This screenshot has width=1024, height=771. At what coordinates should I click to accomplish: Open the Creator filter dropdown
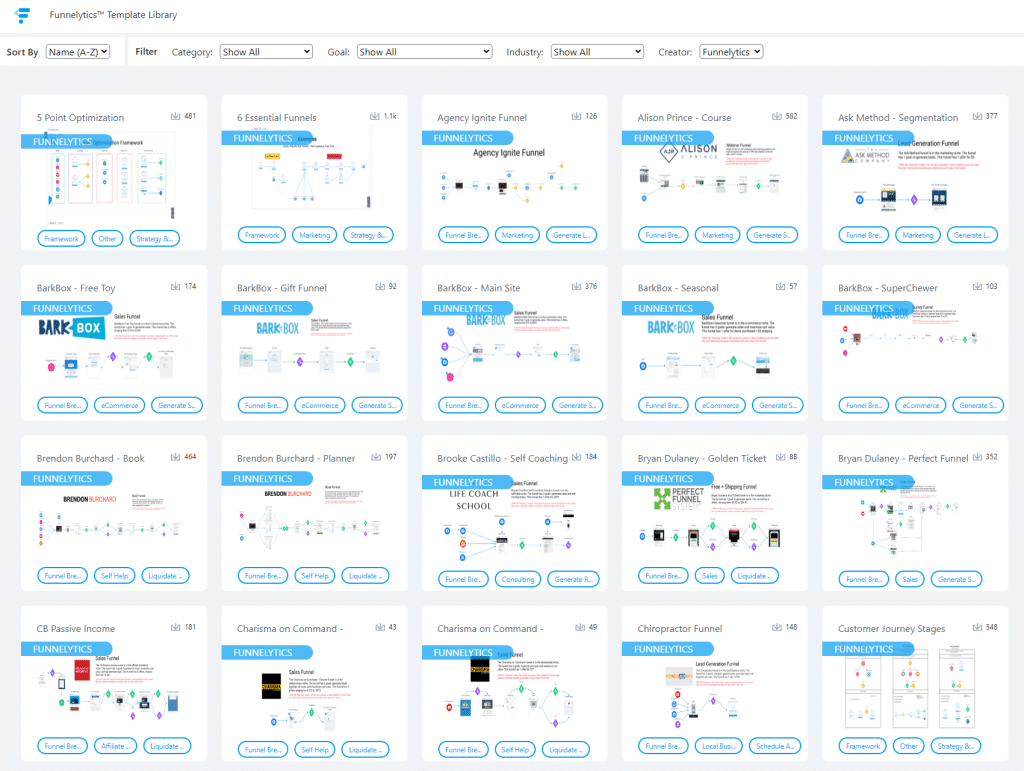tap(731, 52)
